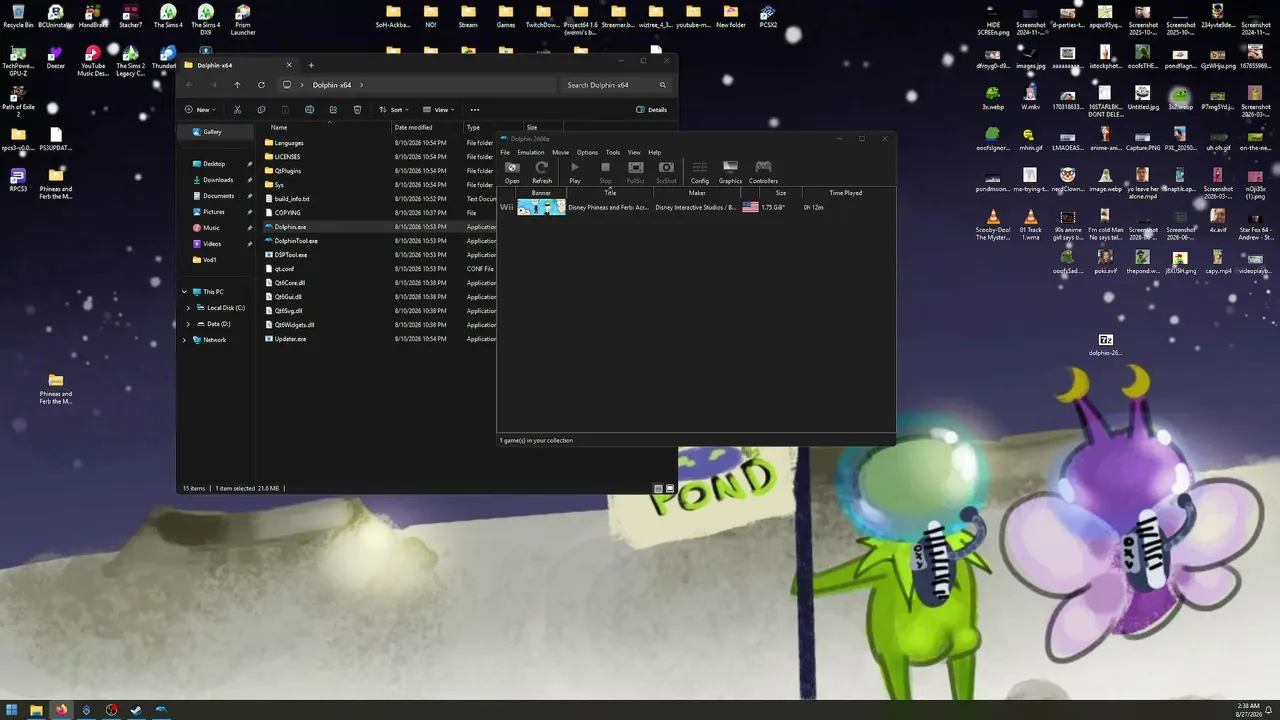
Task: Select the Disney Phineas and Ferb title
Action: pos(608,207)
